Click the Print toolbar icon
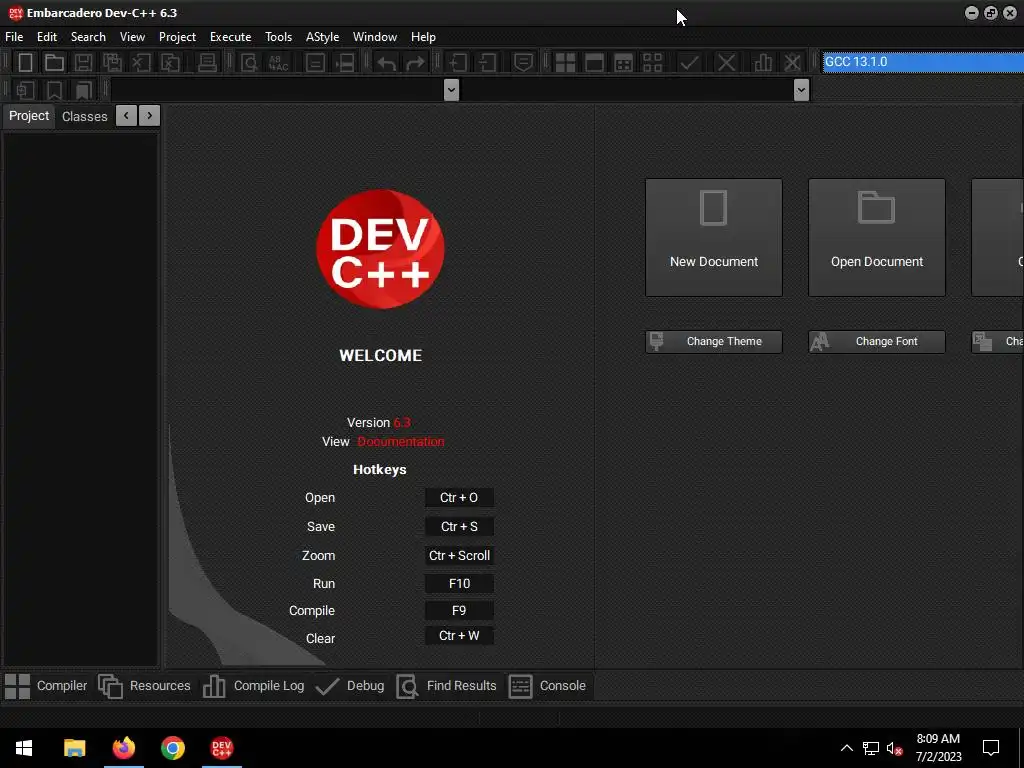This screenshot has width=1024, height=768. 207,63
